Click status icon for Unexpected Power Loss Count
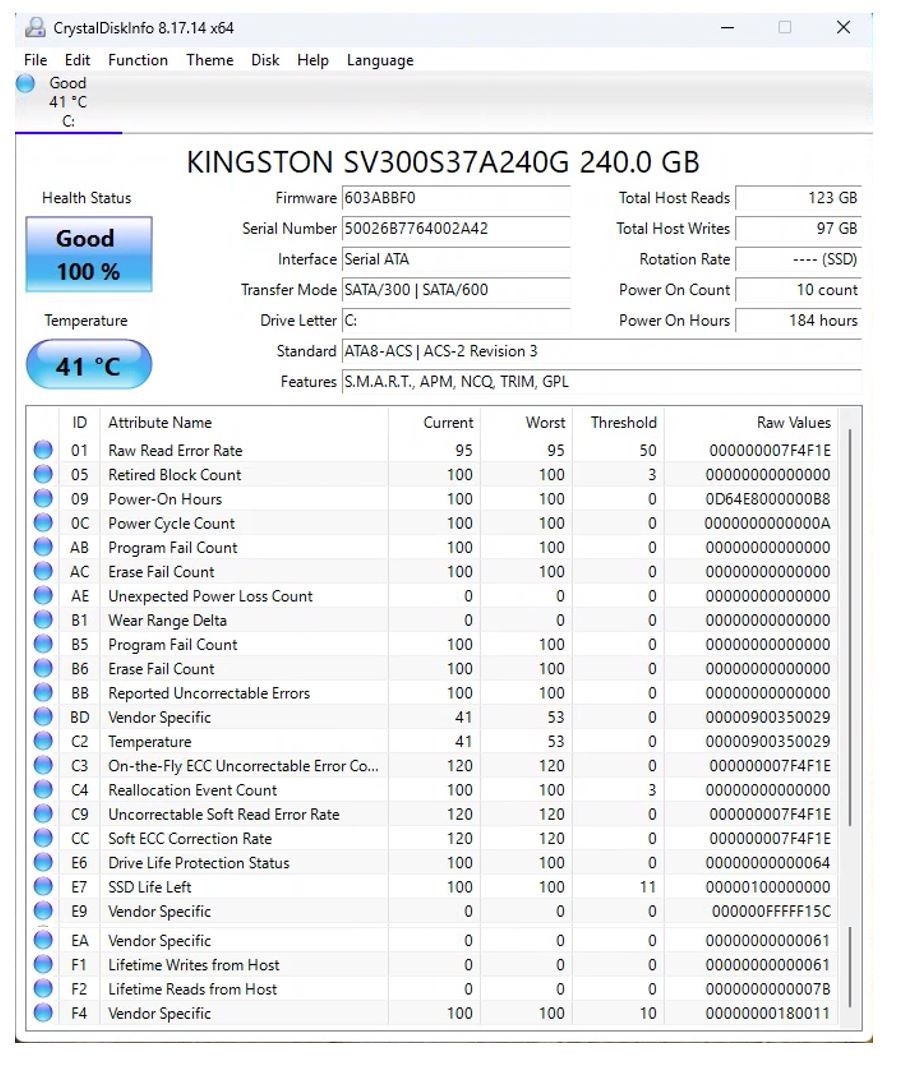This screenshot has height=1068, width=898. coord(43,595)
